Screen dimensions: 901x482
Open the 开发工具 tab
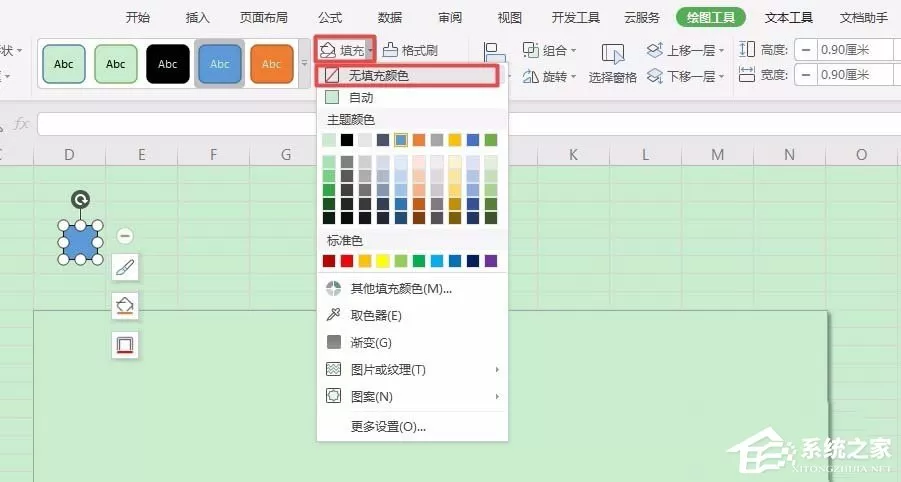coord(576,17)
